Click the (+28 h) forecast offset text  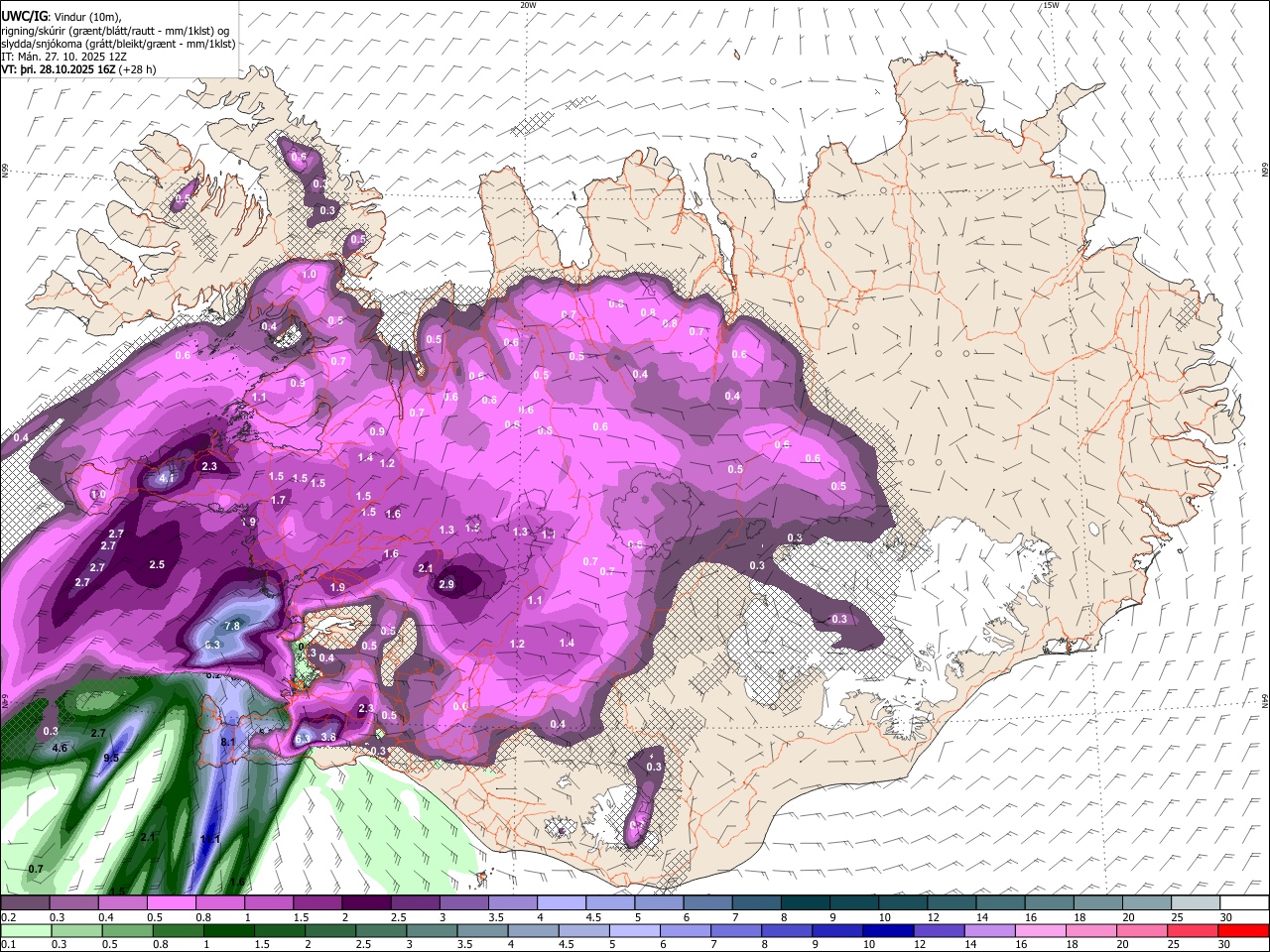pos(137,70)
